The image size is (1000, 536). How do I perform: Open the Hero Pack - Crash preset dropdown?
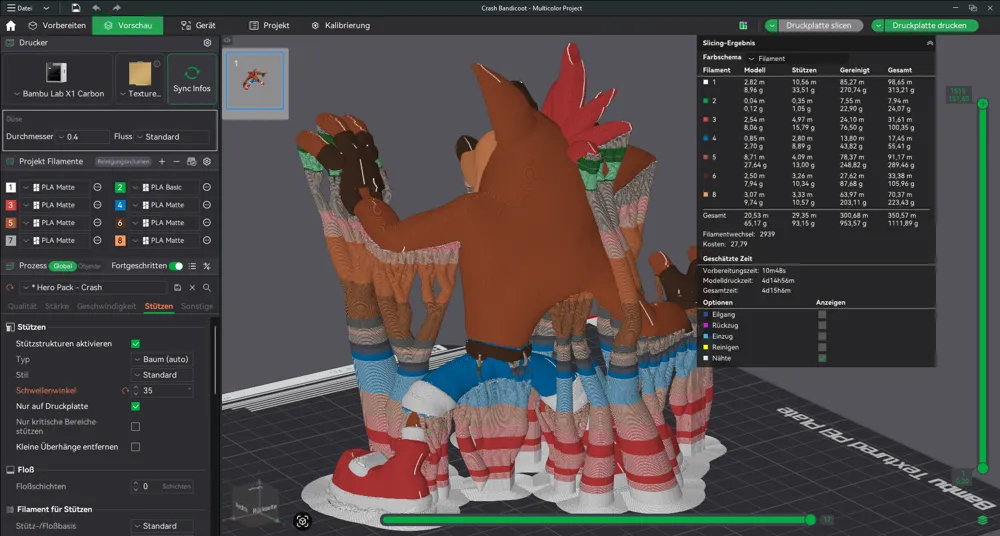[94, 287]
